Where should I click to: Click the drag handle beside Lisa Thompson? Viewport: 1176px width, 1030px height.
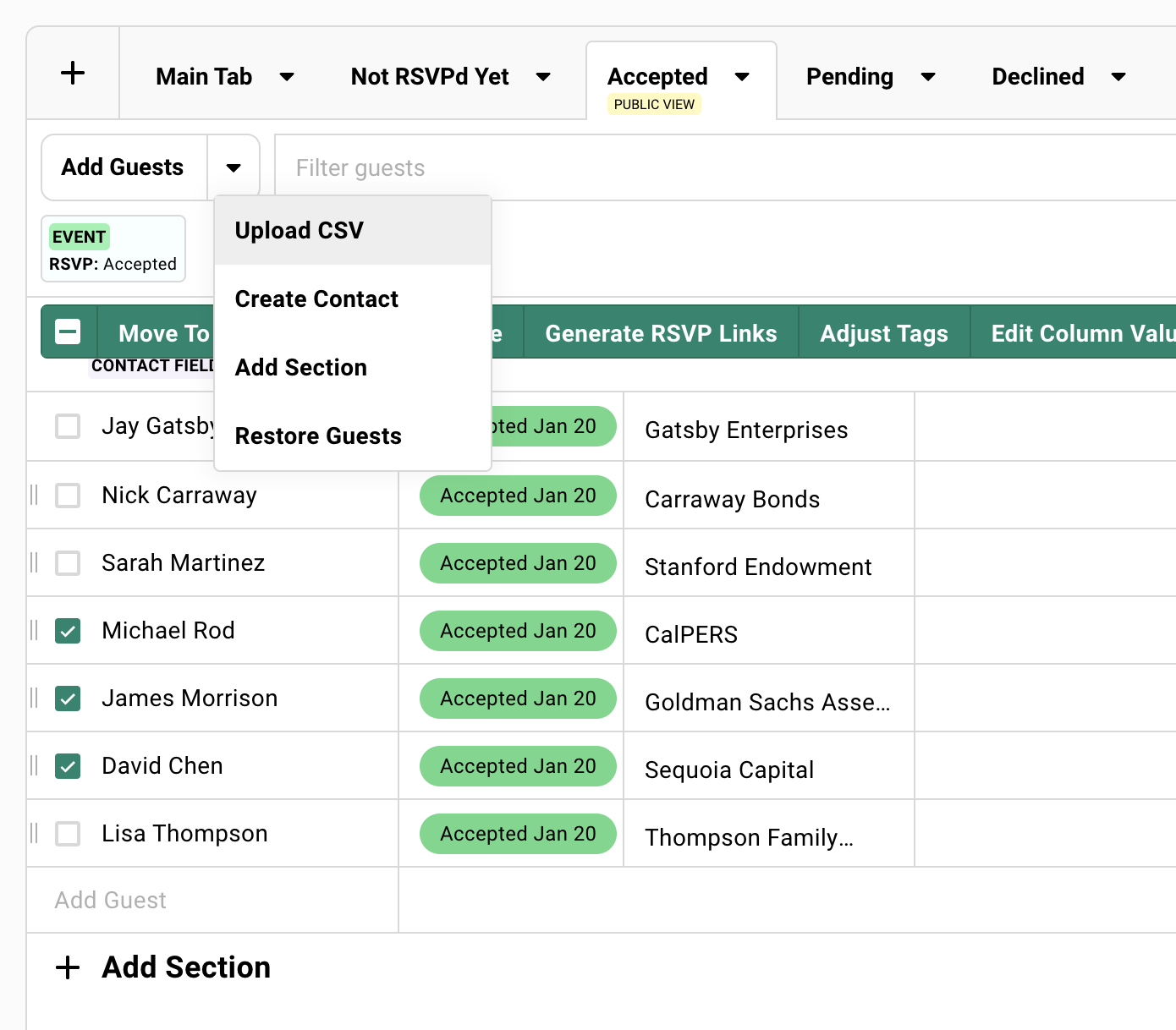34,833
